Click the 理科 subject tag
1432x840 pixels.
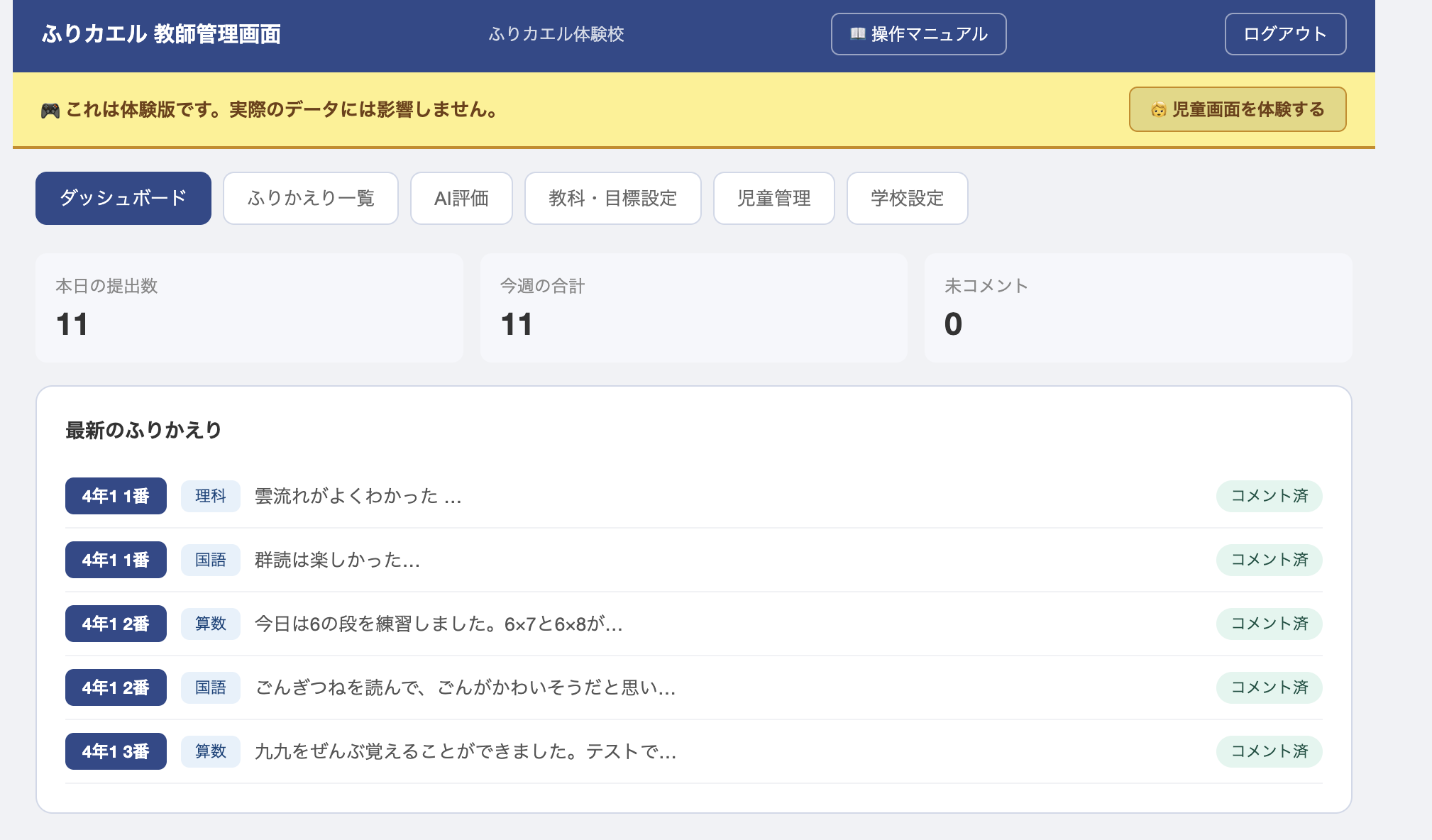[211, 496]
